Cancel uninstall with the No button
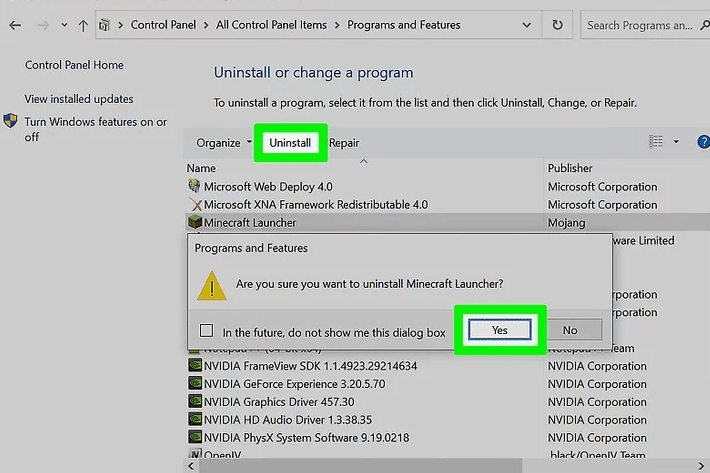The height and width of the screenshot is (473, 710). tap(570, 330)
